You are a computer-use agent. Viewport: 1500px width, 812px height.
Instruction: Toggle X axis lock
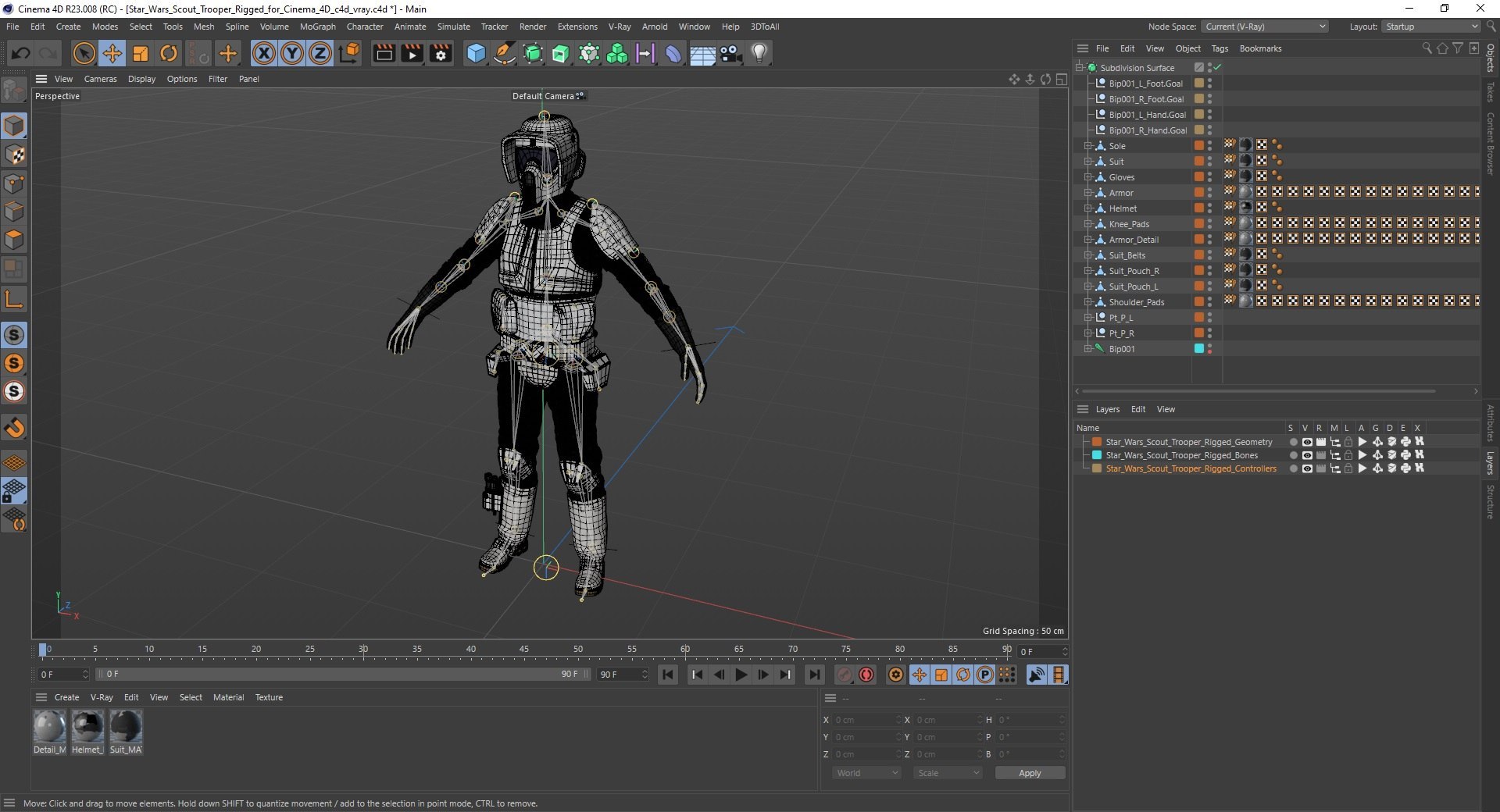pos(264,53)
